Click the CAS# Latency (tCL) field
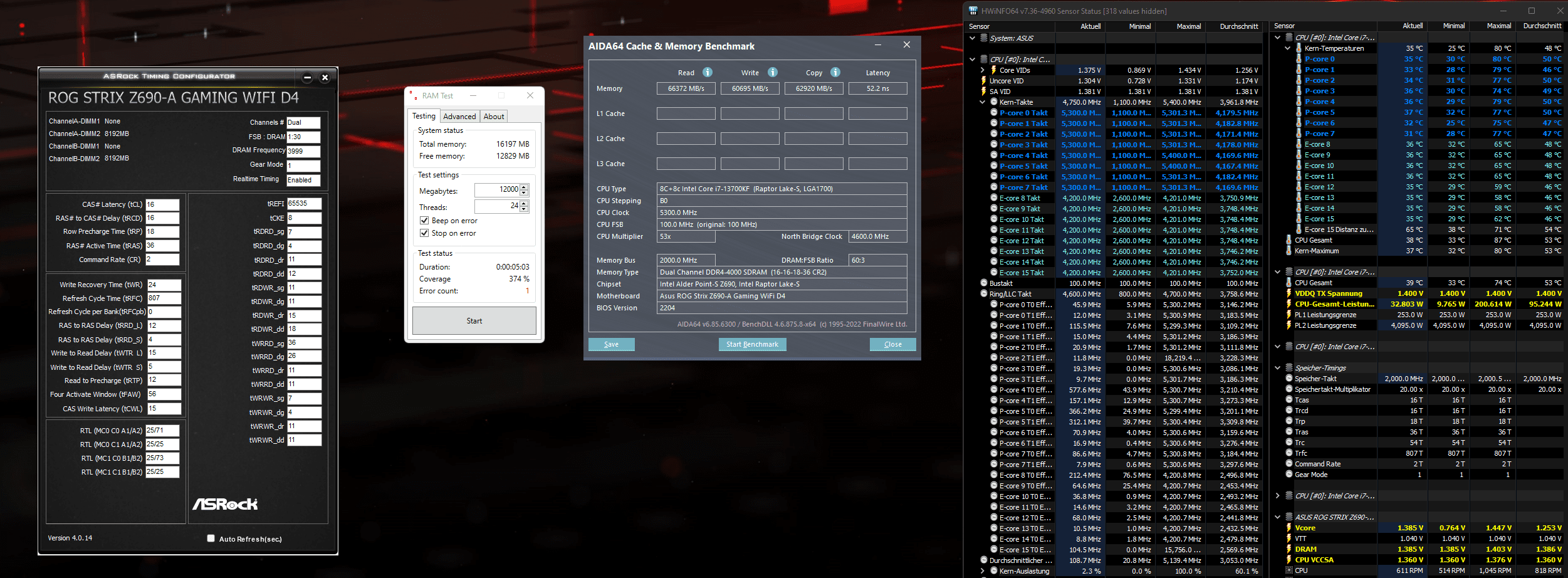1568x578 pixels. (162, 204)
